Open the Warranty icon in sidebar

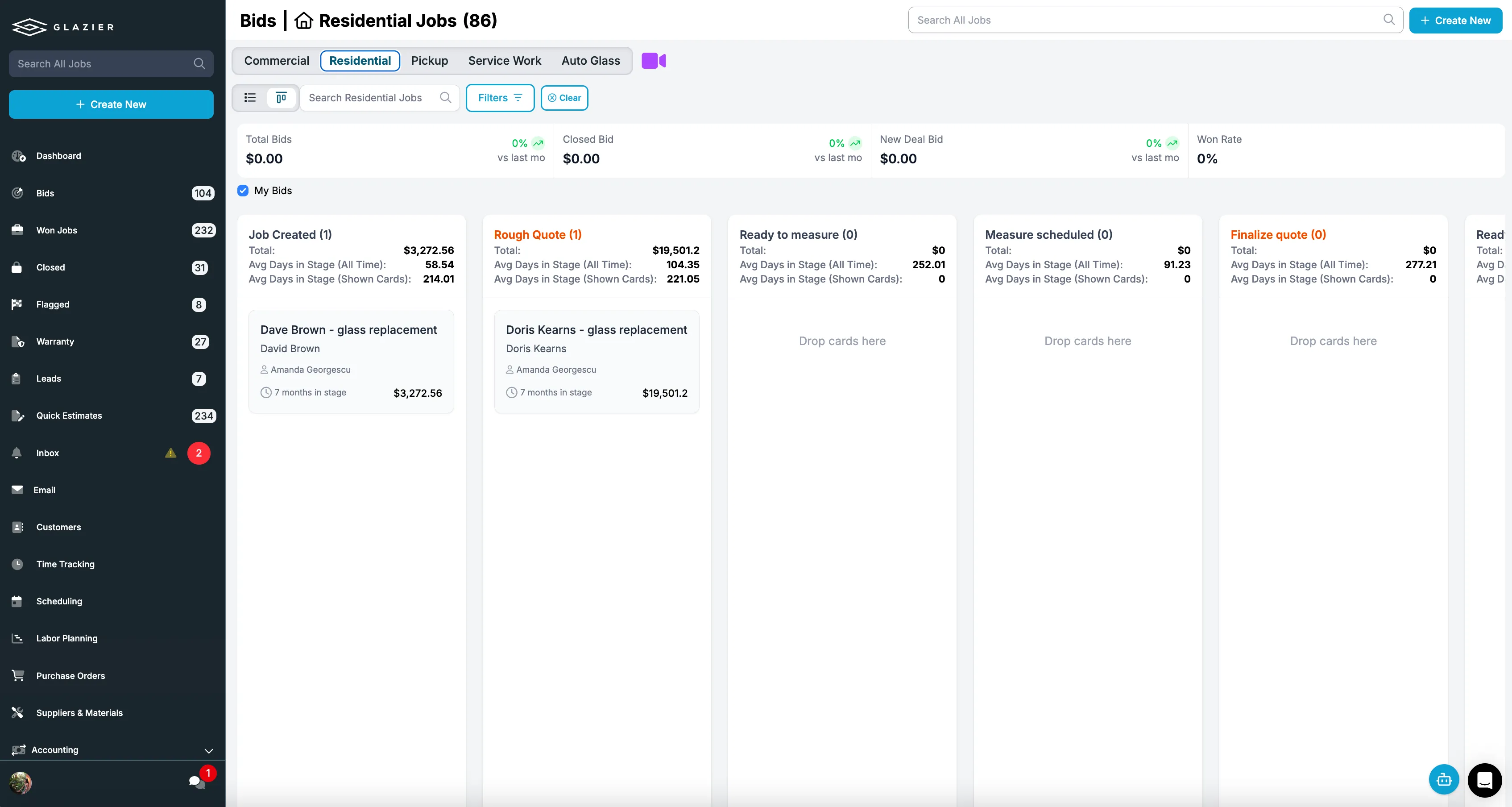point(17,341)
